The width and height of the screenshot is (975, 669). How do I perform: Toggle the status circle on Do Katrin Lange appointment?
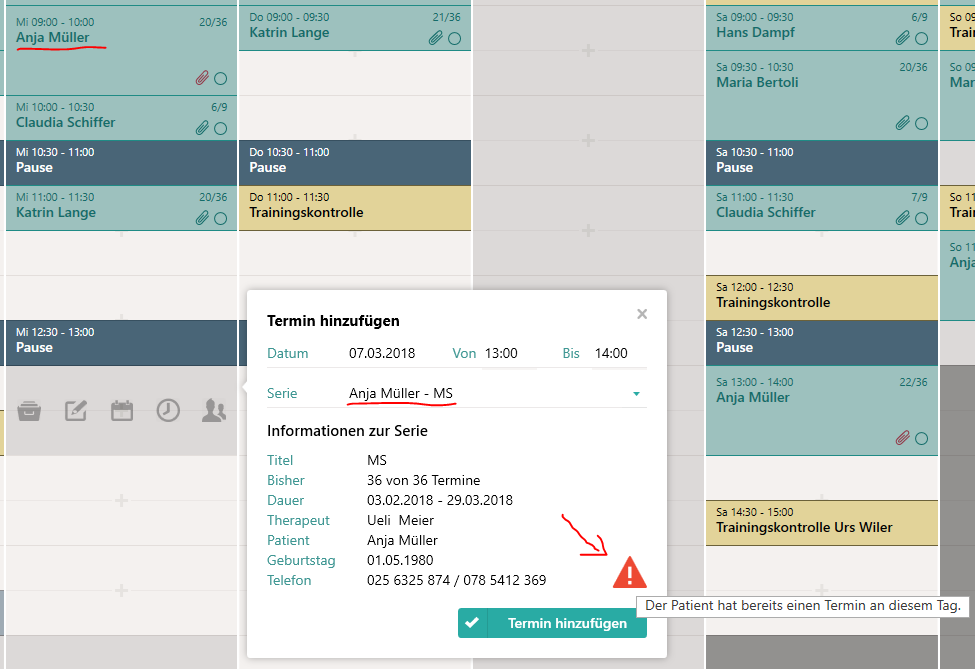coord(455,39)
